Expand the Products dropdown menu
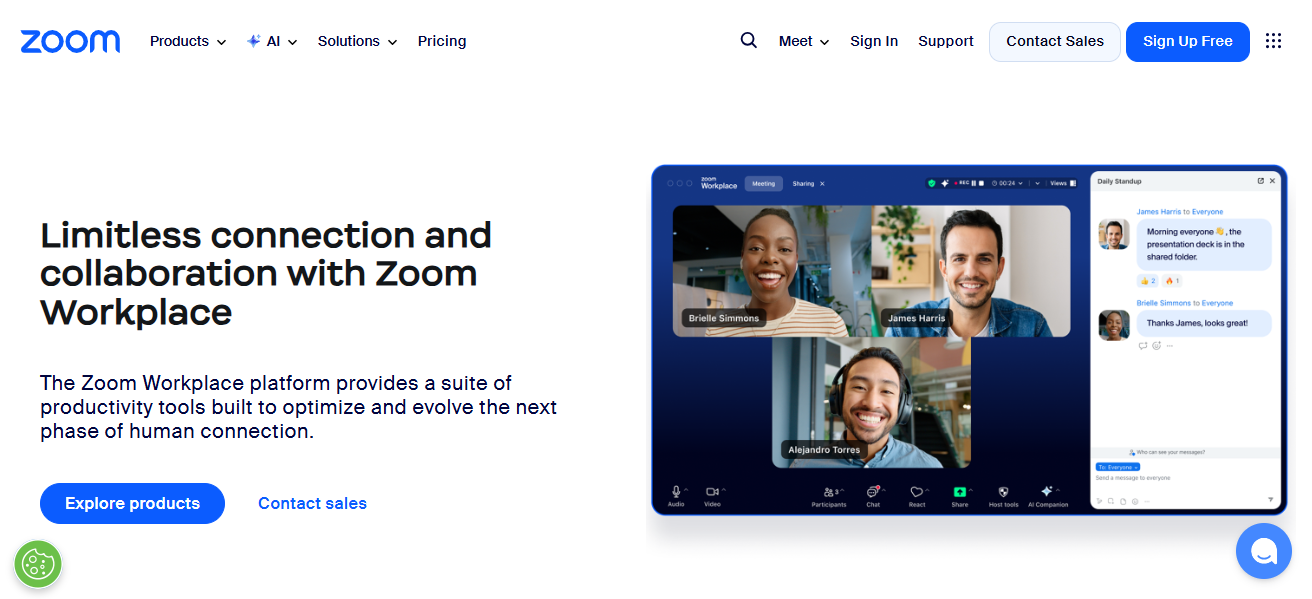Viewport: 1312px width, 599px height. pos(188,41)
